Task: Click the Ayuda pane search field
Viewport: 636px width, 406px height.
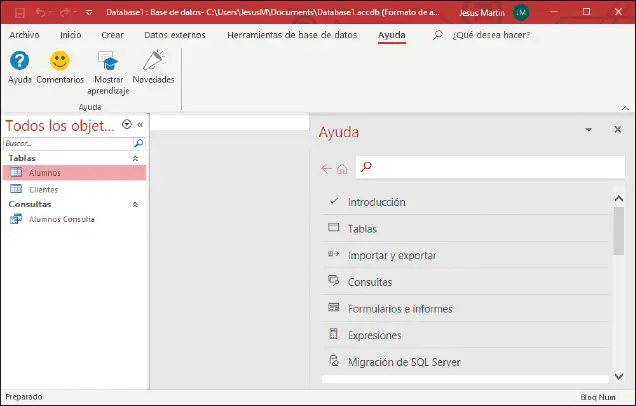Action: (x=490, y=167)
